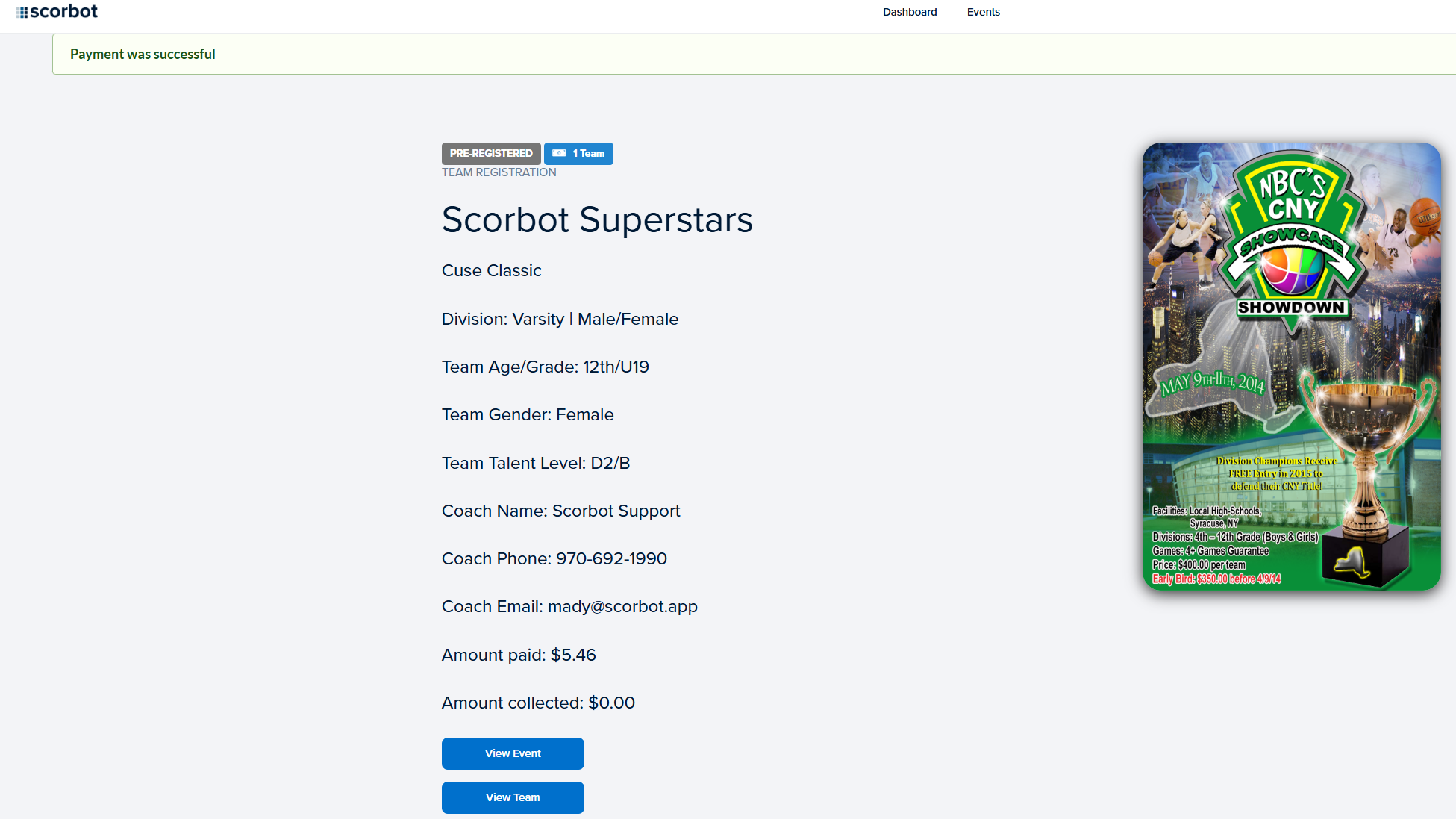Select the Amount collected $0.00 text
The width and height of the screenshot is (1456, 819).
tap(538, 703)
